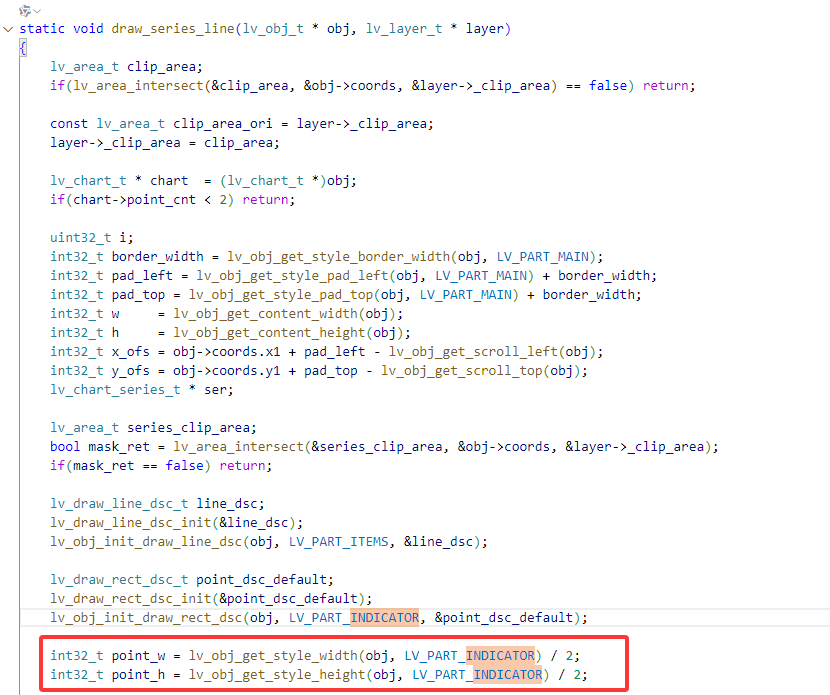The height and width of the screenshot is (695, 830).
Task: Click the function name draw_series_line
Action: (x=173, y=29)
